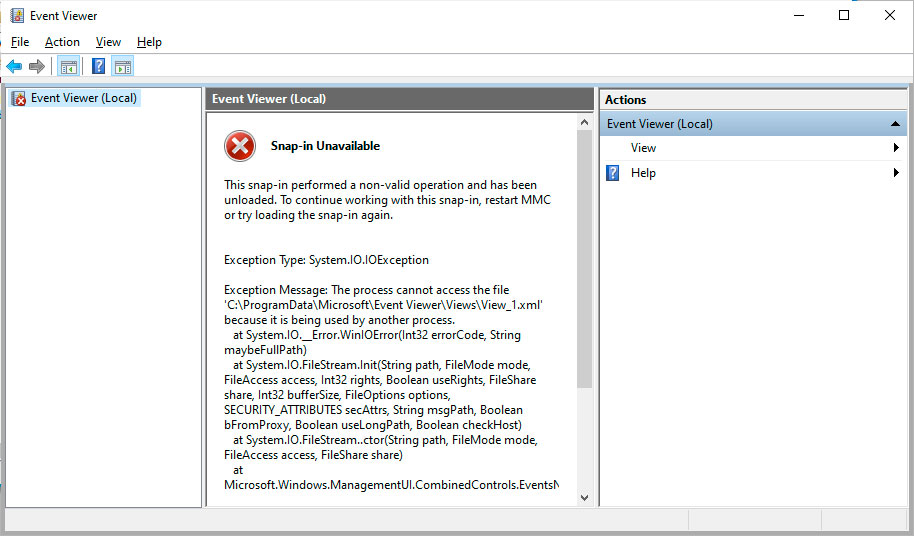Image resolution: width=914 pixels, height=536 pixels.
Task: Click the Event Viewer title bar app icon
Action: click(17, 16)
